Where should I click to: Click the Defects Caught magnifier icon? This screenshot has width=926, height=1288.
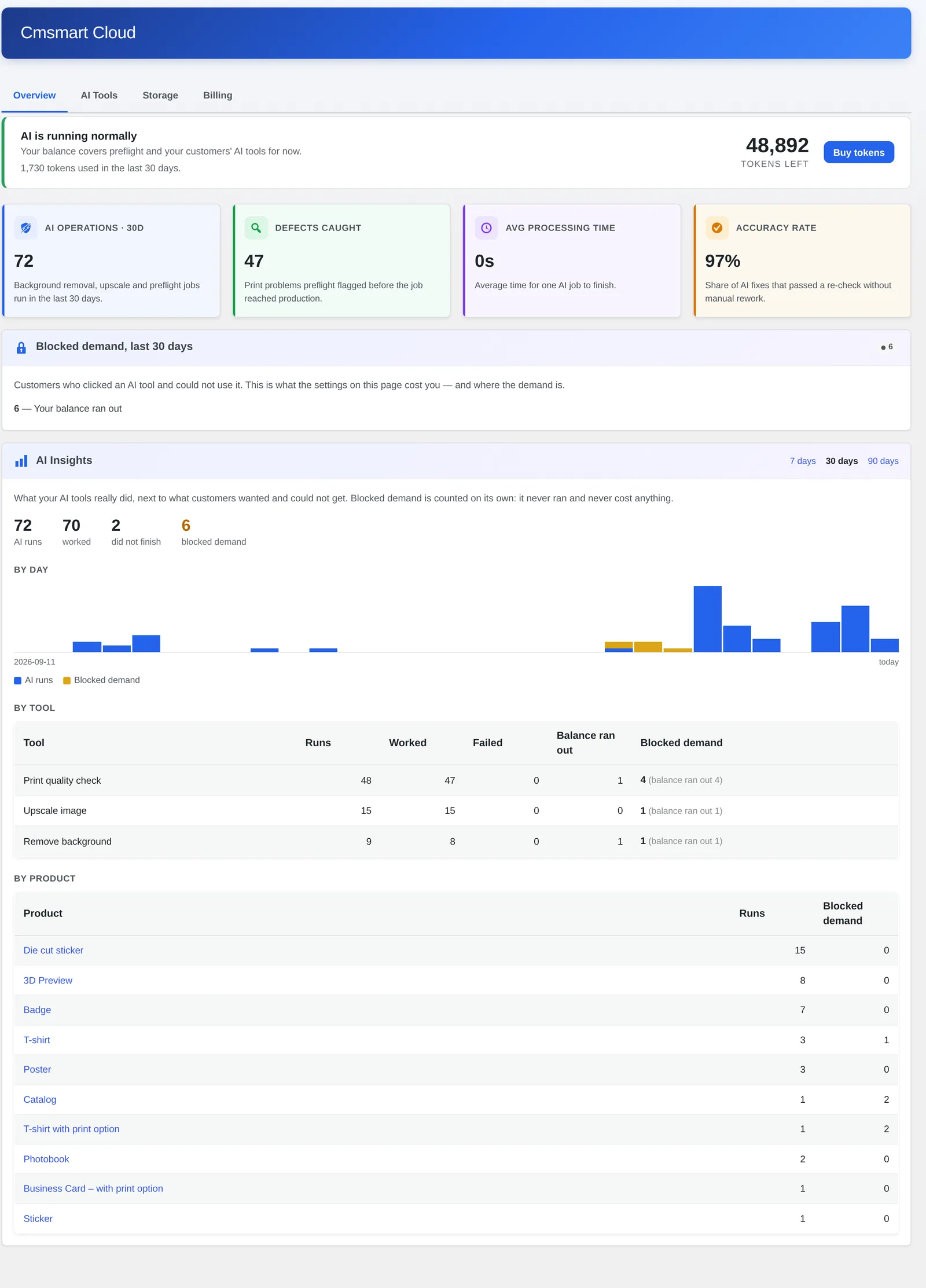(x=256, y=228)
